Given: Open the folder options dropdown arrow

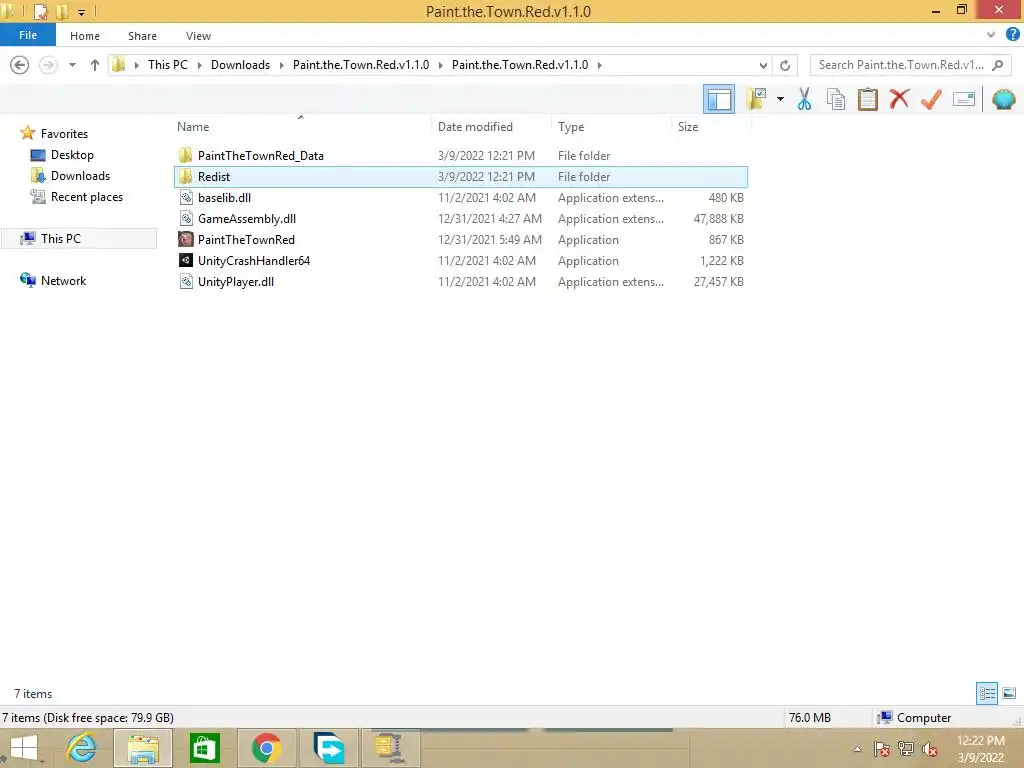Looking at the screenshot, I should pos(780,99).
